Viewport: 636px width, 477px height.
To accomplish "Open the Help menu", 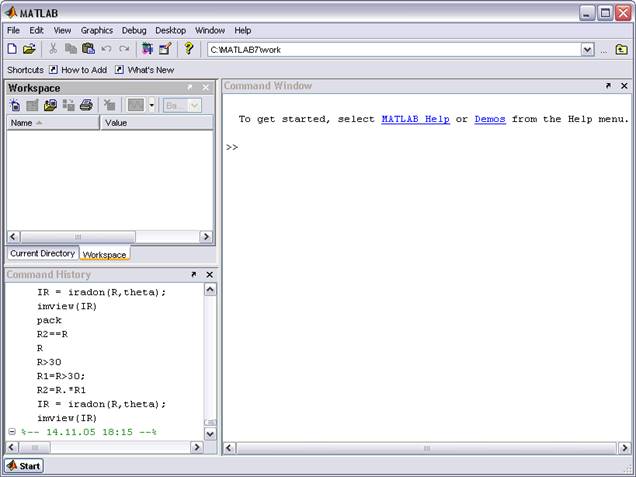I will [243, 30].
